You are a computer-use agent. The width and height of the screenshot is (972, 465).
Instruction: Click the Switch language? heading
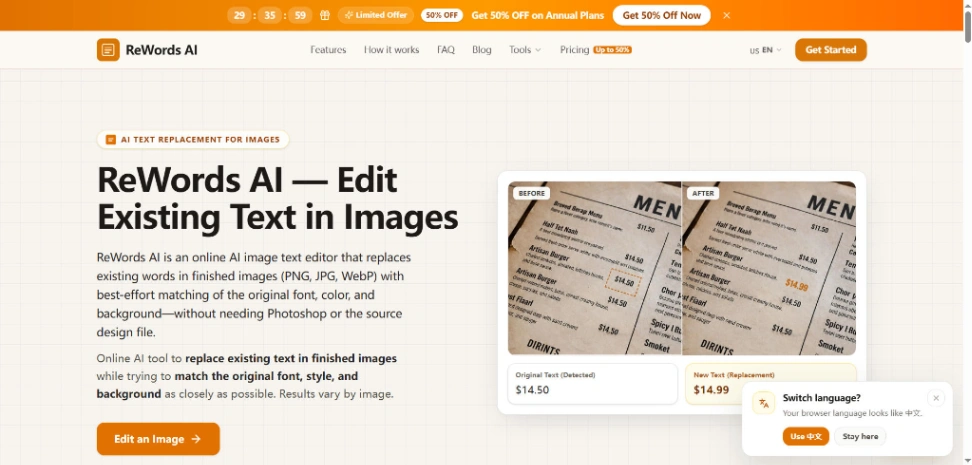tap(821, 398)
